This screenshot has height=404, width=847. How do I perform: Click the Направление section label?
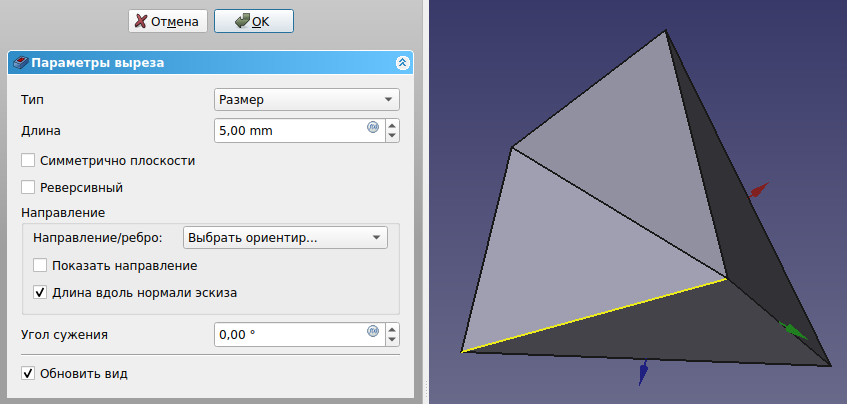(63, 212)
